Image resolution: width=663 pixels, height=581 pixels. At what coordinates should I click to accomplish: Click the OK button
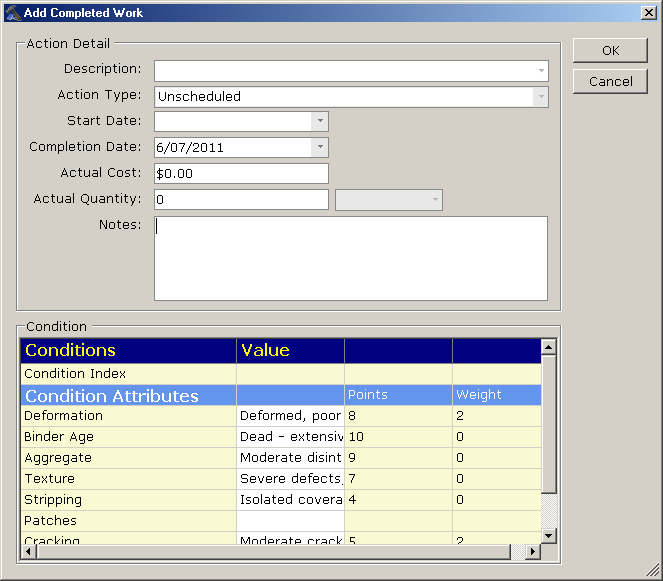pos(610,51)
